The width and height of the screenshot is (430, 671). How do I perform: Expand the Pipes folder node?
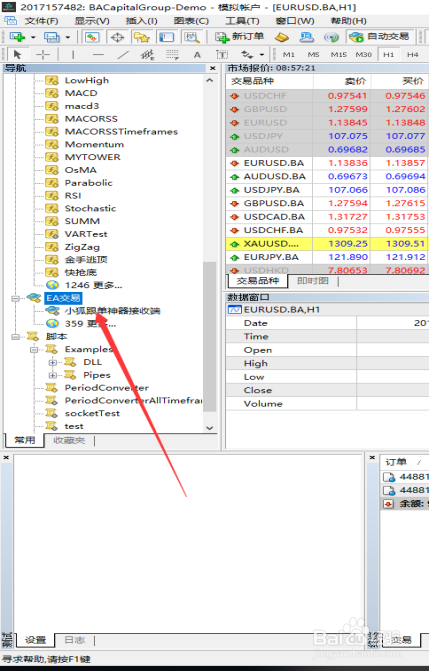tap(52, 375)
